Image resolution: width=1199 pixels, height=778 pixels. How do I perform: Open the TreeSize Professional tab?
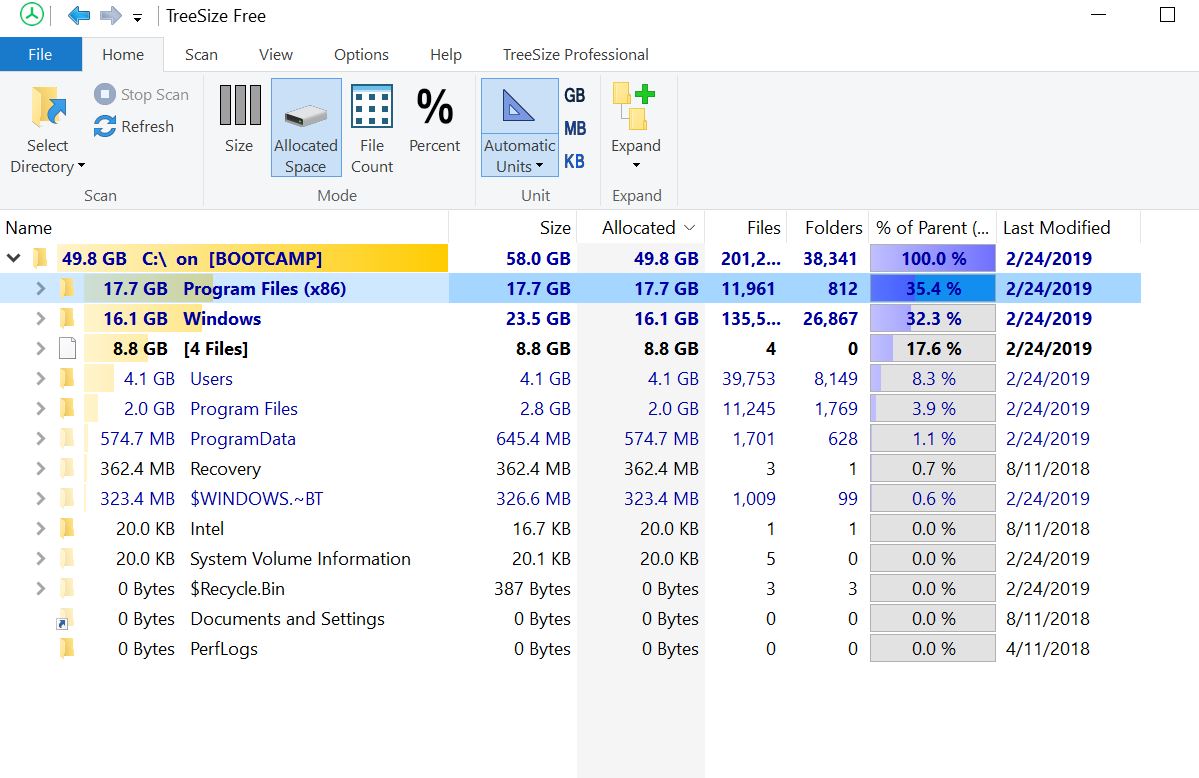[576, 54]
